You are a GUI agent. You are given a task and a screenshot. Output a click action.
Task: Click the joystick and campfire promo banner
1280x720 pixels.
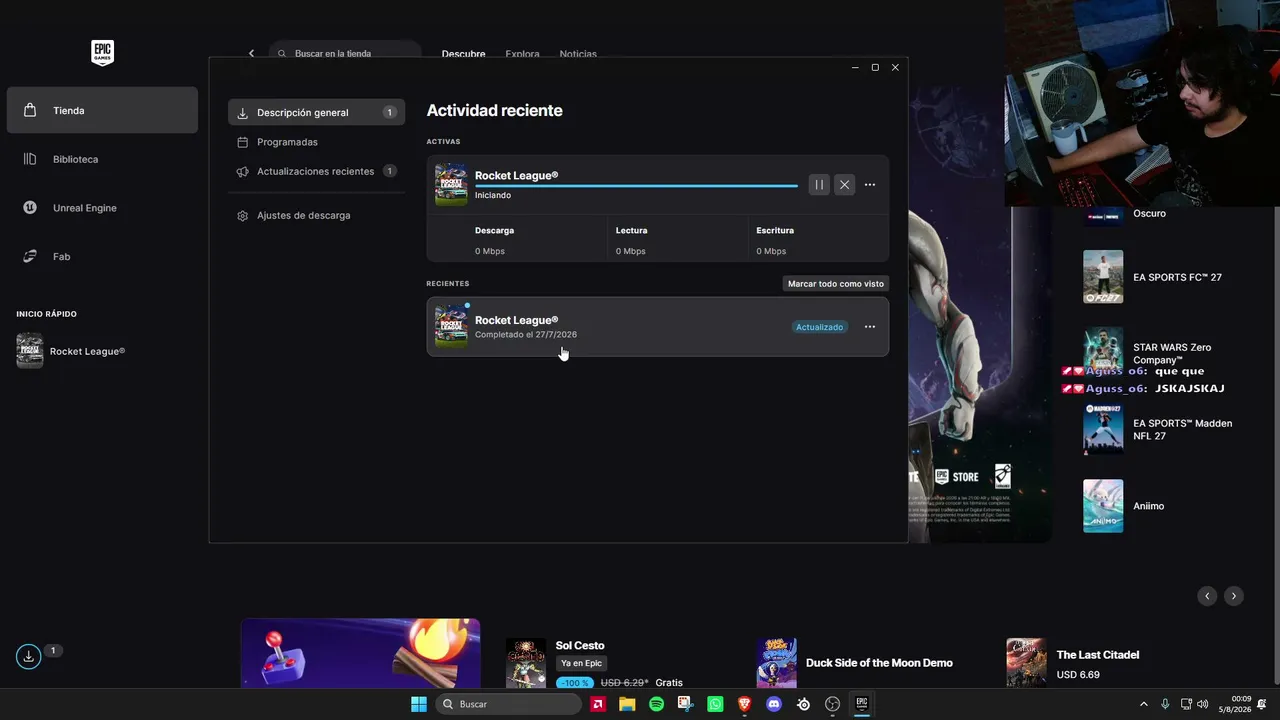tap(360, 653)
